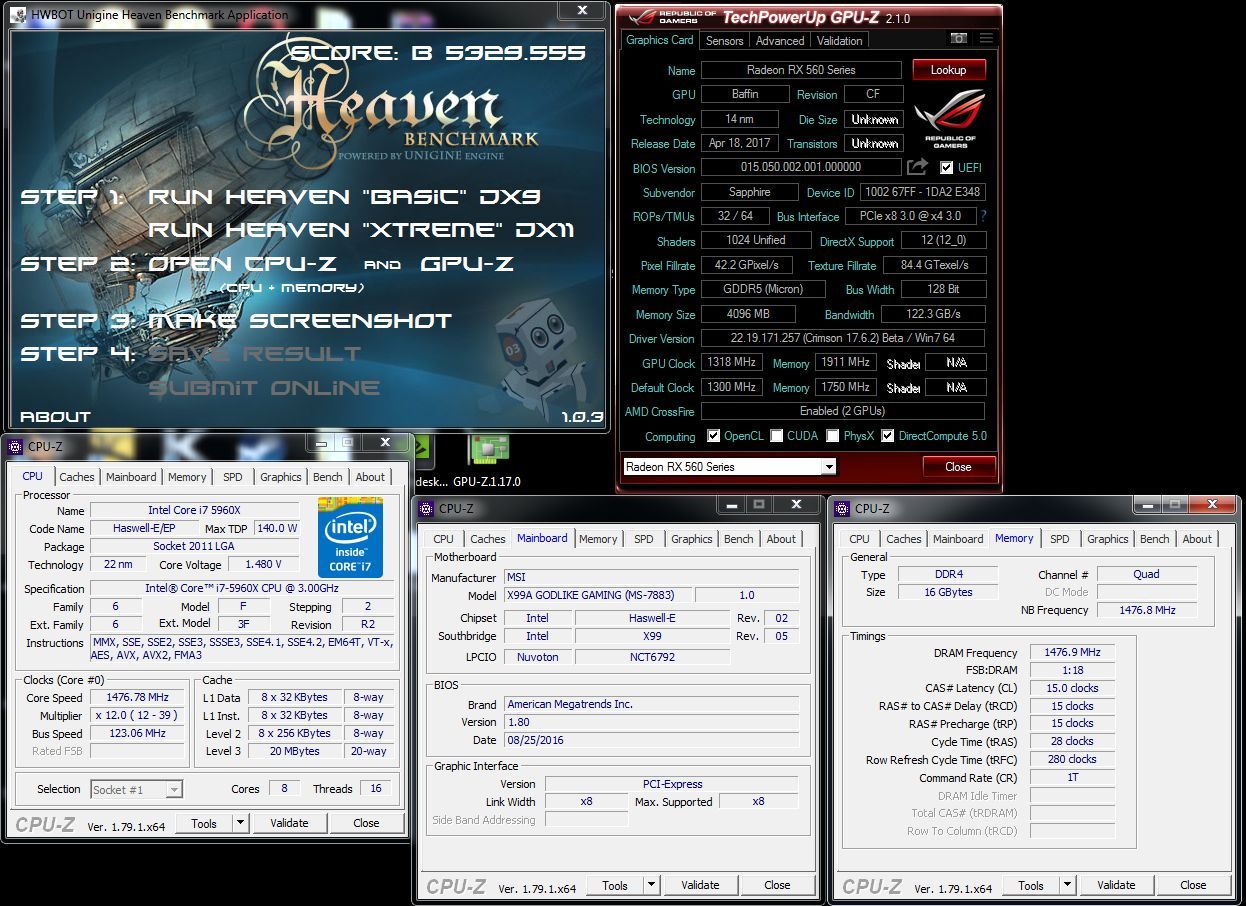Click the large ROG logo in GPU-Z
This screenshot has height=906, width=1246.
point(950,119)
